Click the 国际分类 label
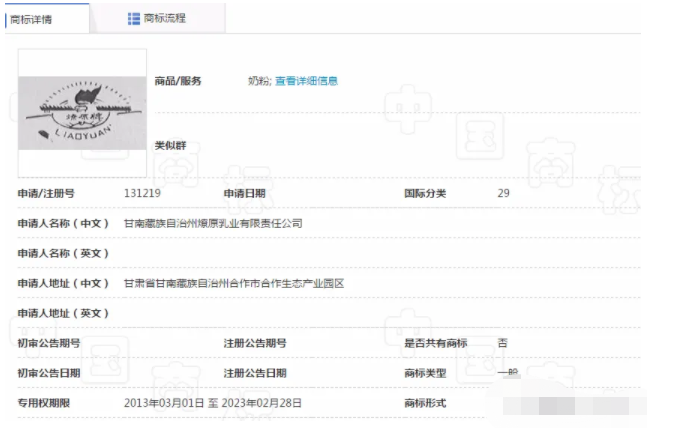The height and width of the screenshot is (428, 696). (425, 193)
